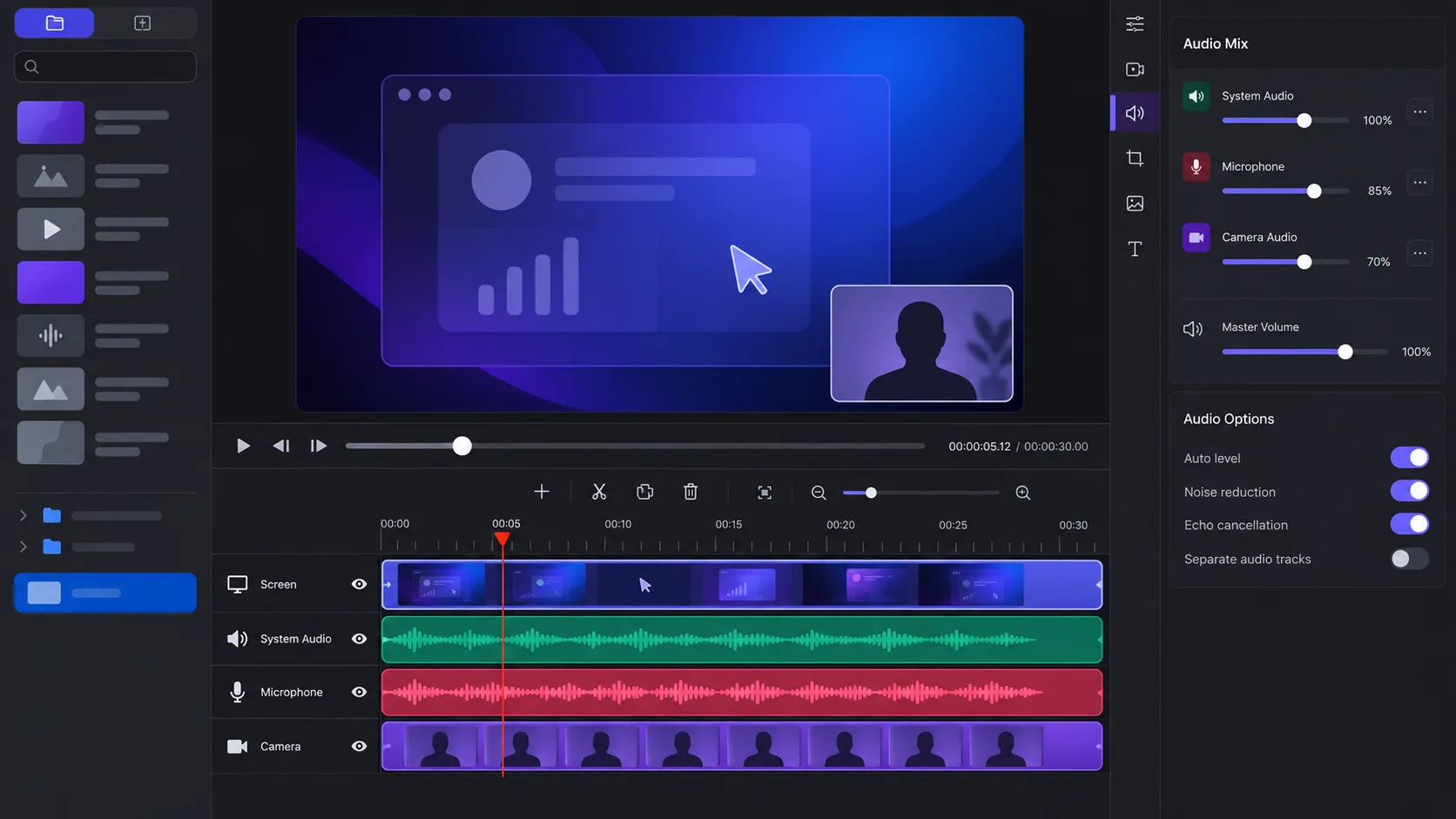
Task: Switch to the add-new tab in sidebar
Action: [x=143, y=23]
